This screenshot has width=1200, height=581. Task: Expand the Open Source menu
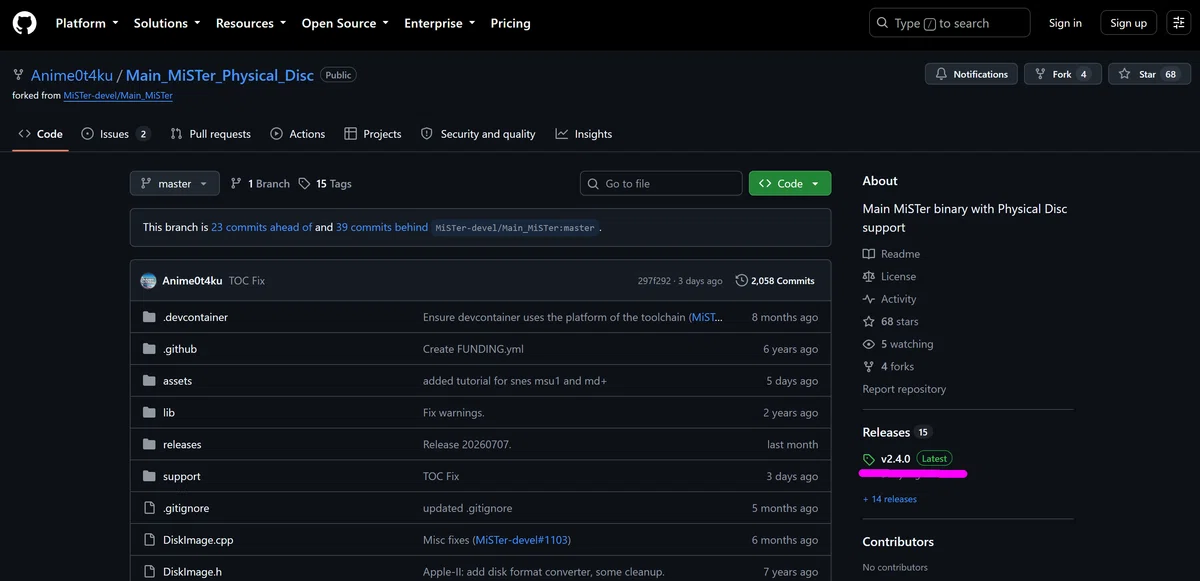tap(345, 23)
